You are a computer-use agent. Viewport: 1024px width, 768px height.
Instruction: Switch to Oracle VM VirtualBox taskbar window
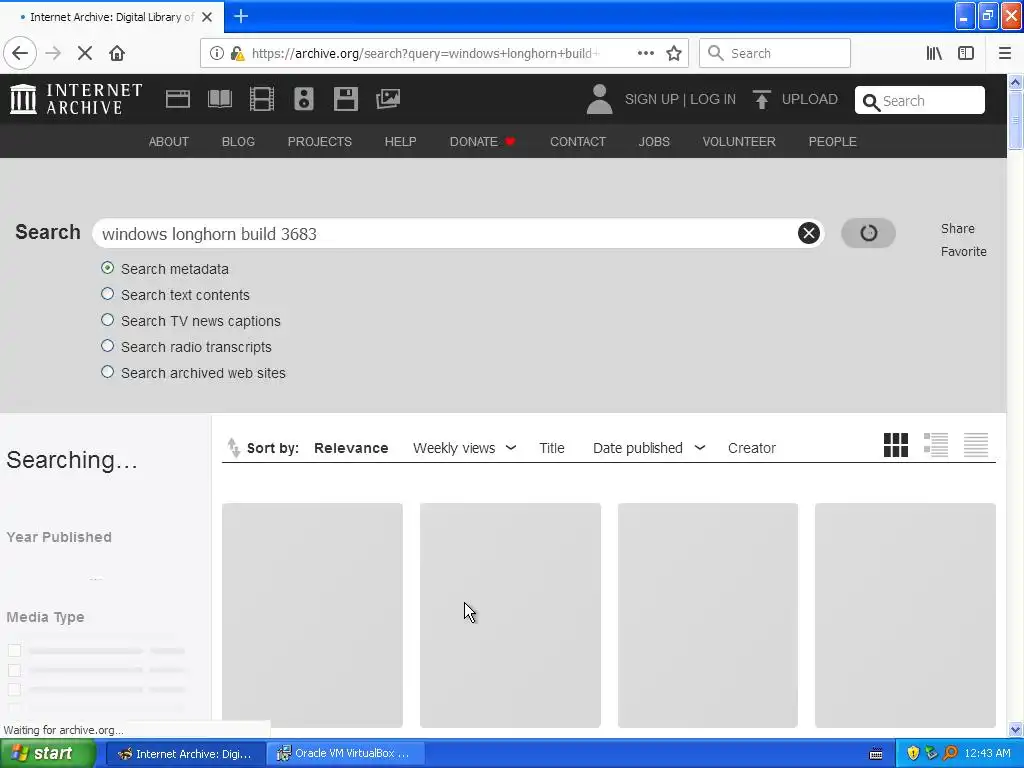[347, 753]
